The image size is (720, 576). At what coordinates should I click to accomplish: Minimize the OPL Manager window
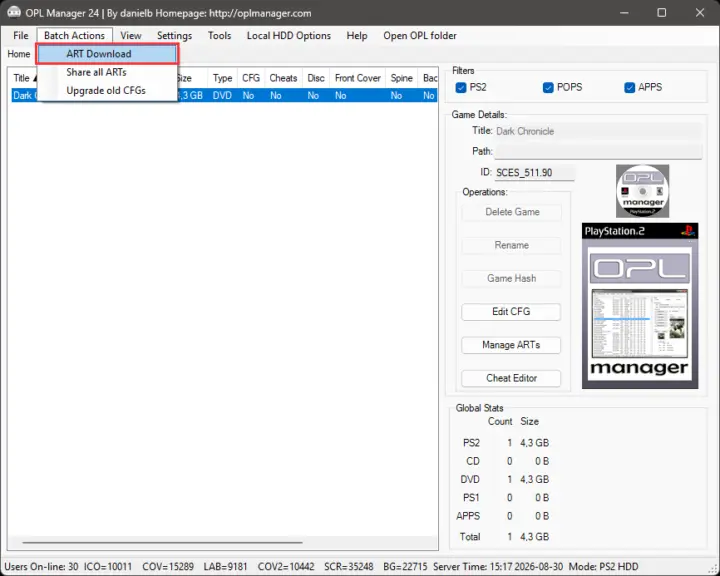(x=624, y=12)
